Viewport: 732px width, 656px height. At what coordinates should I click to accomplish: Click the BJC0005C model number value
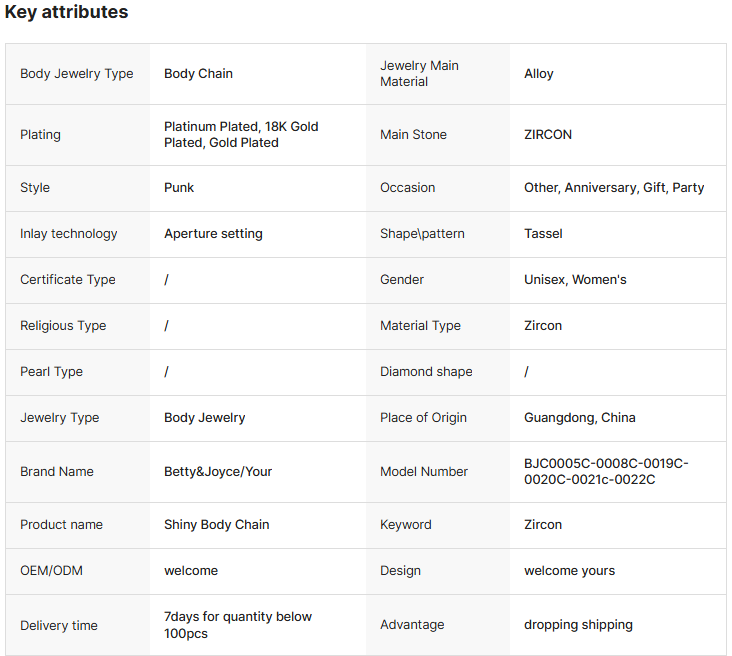tap(606, 472)
